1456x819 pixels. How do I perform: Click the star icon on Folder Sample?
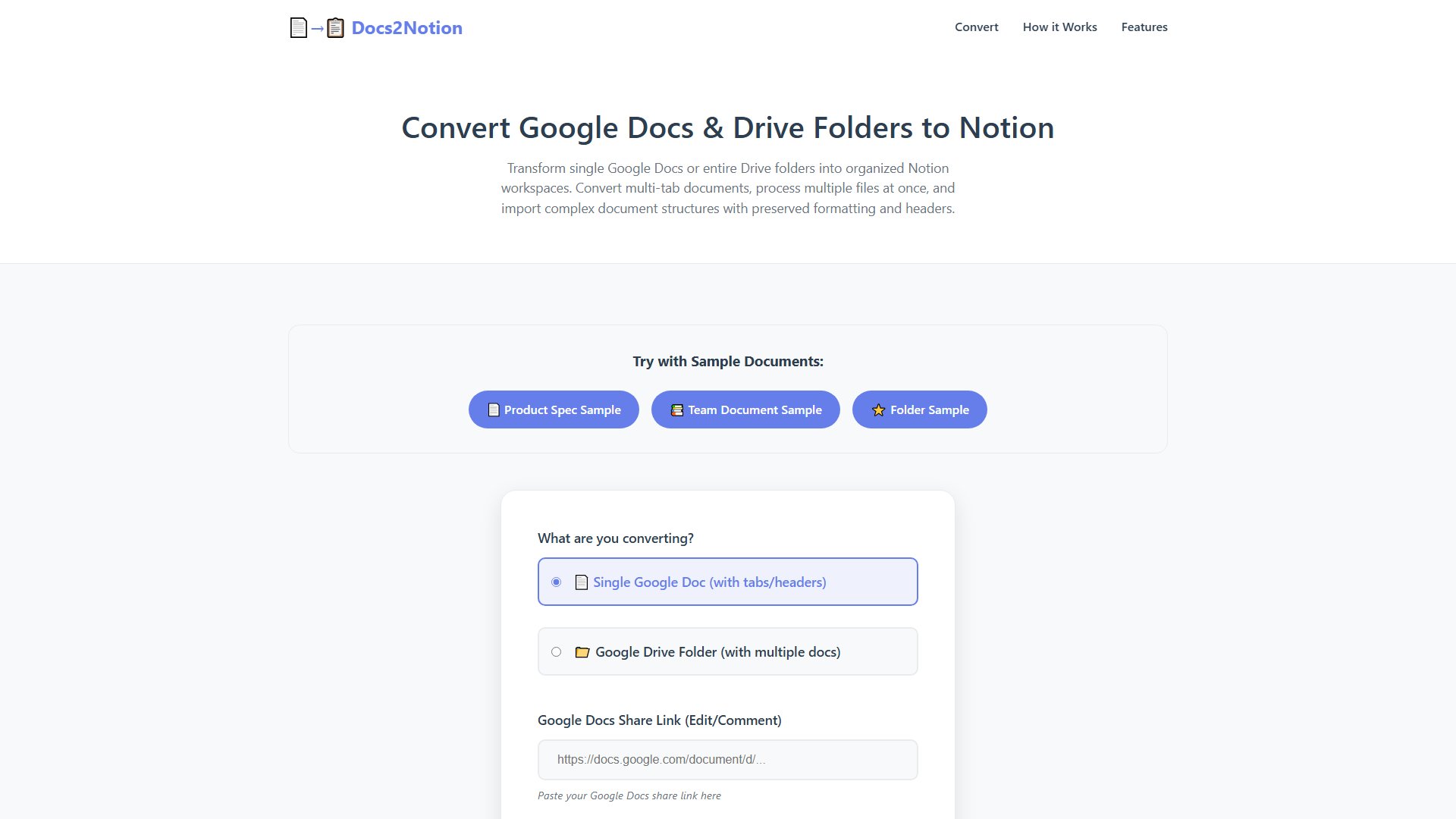click(x=879, y=410)
